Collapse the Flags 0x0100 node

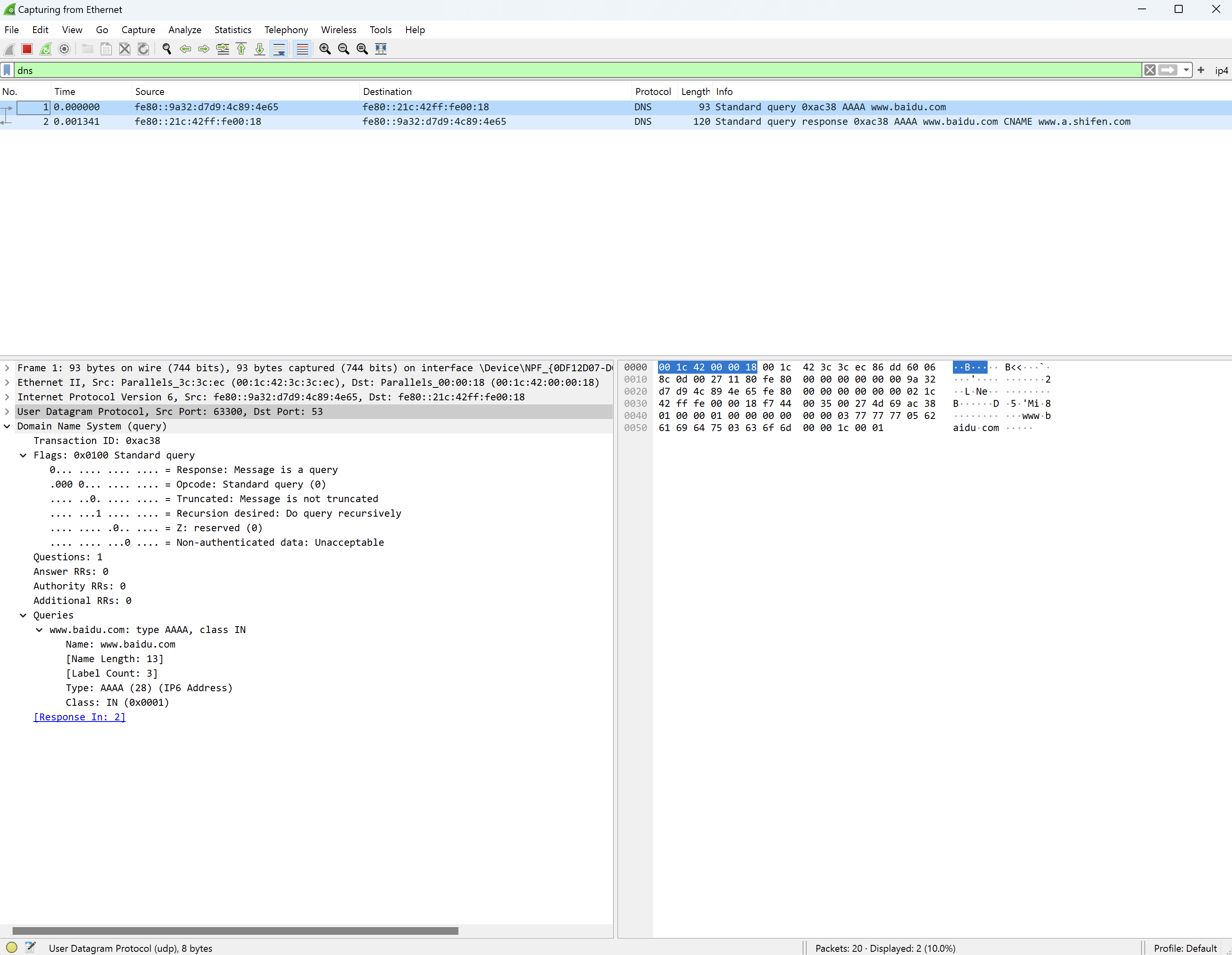tap(23, 455)
